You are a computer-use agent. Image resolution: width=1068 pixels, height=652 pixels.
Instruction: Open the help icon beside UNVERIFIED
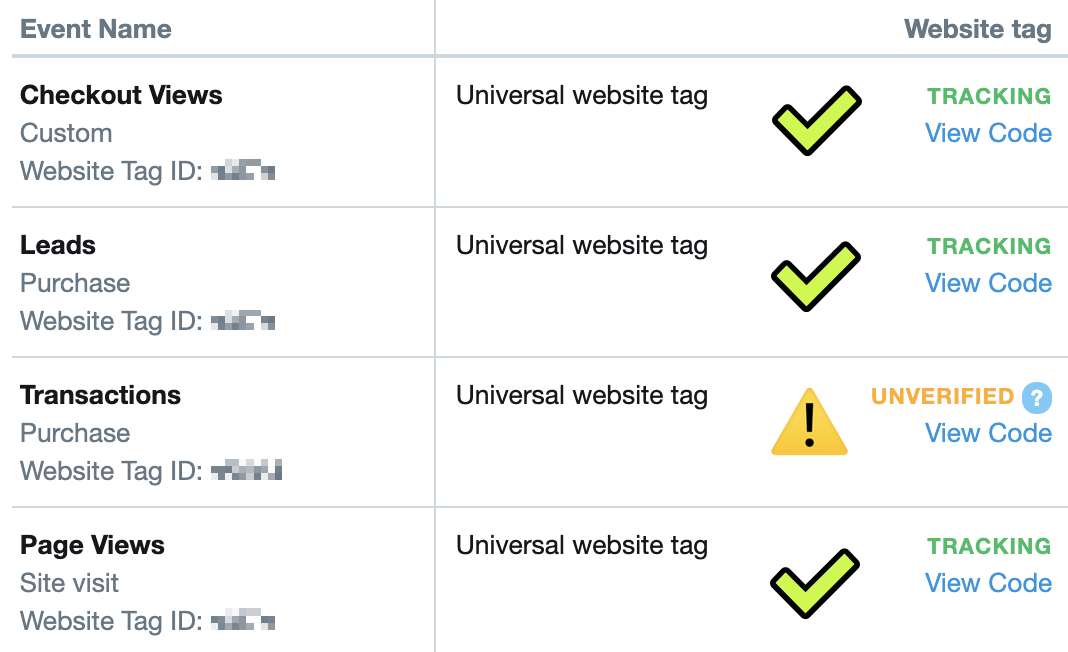click(x=1037, y=397)
